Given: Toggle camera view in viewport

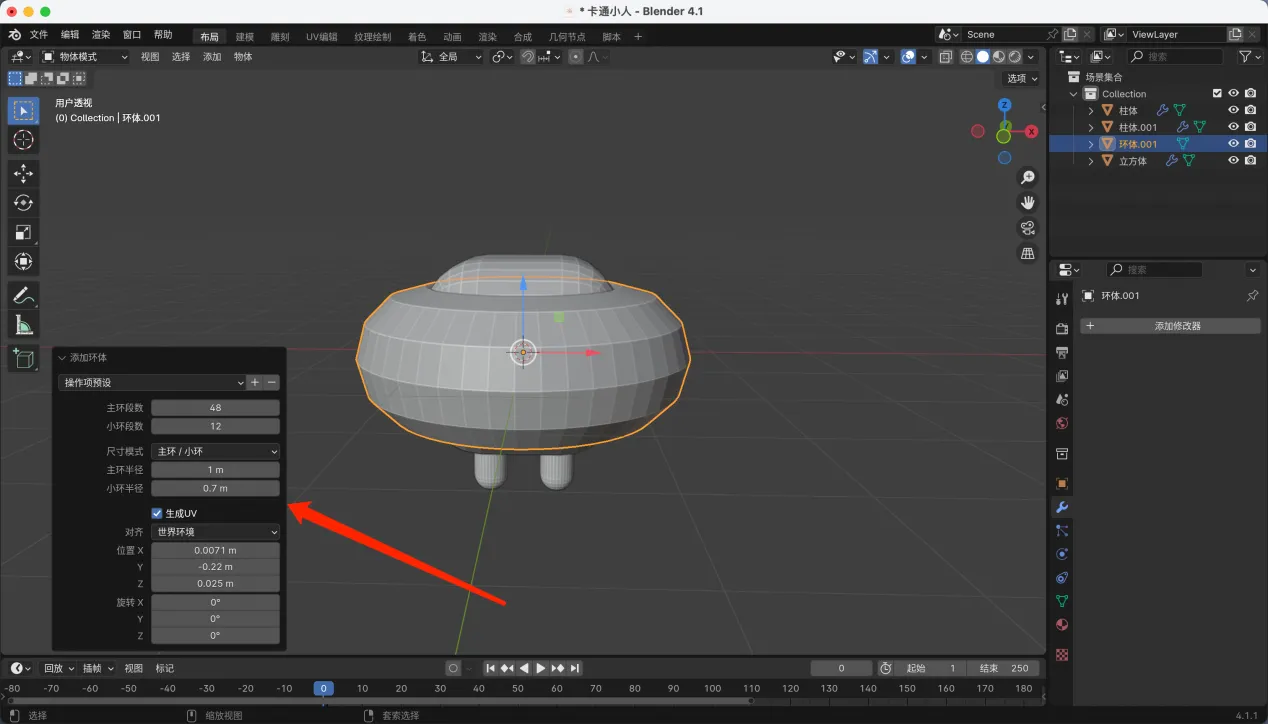Looking at the screenshot, I should (x=1027, y=228).
